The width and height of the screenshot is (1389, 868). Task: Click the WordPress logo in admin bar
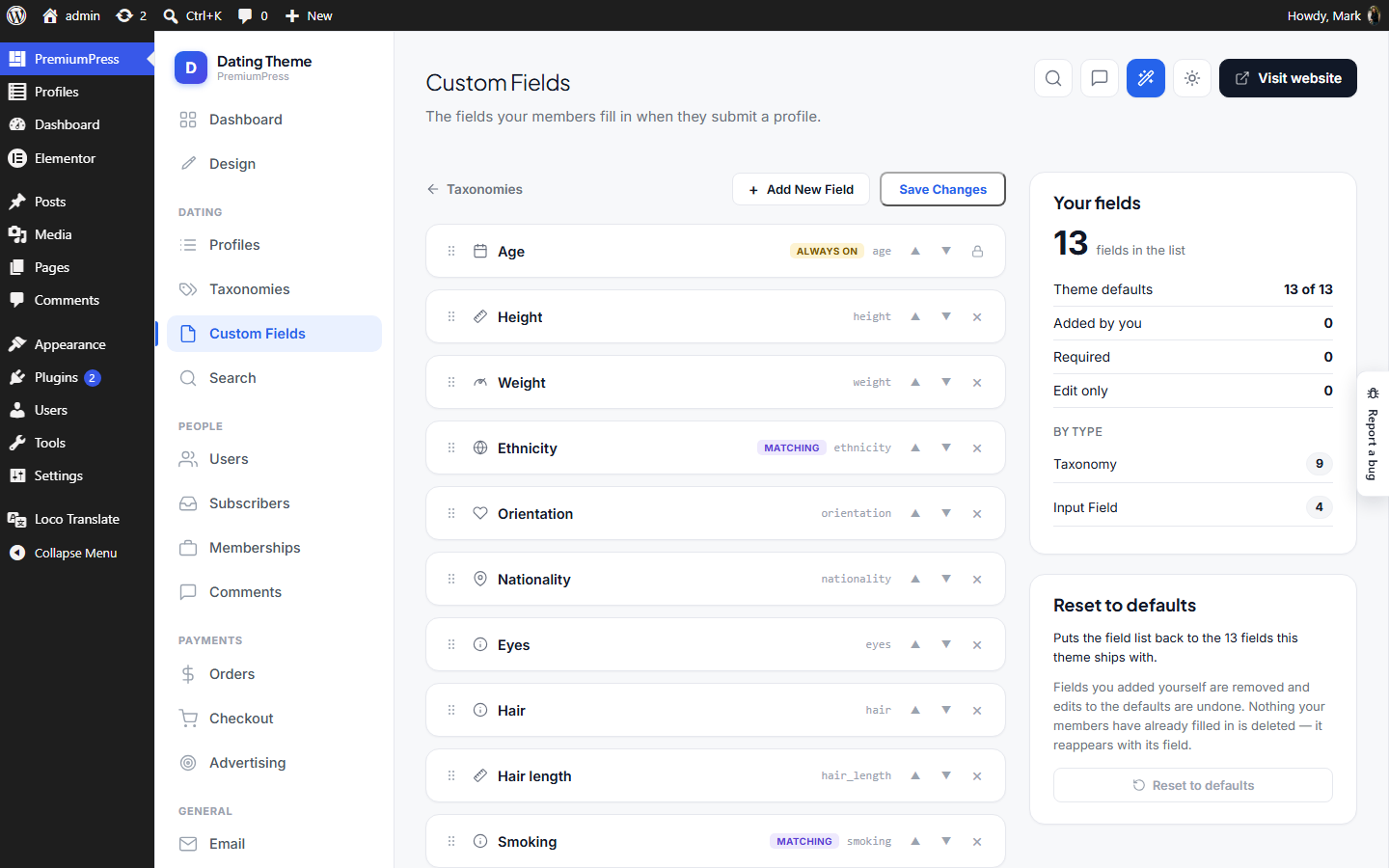coord(16,15)
